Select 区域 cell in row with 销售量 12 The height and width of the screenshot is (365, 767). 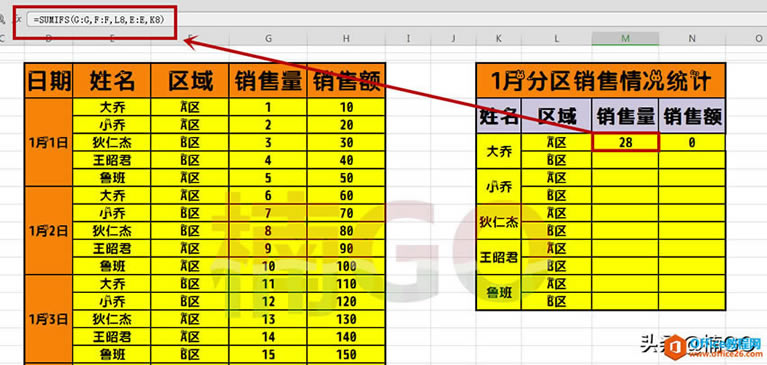190,301
